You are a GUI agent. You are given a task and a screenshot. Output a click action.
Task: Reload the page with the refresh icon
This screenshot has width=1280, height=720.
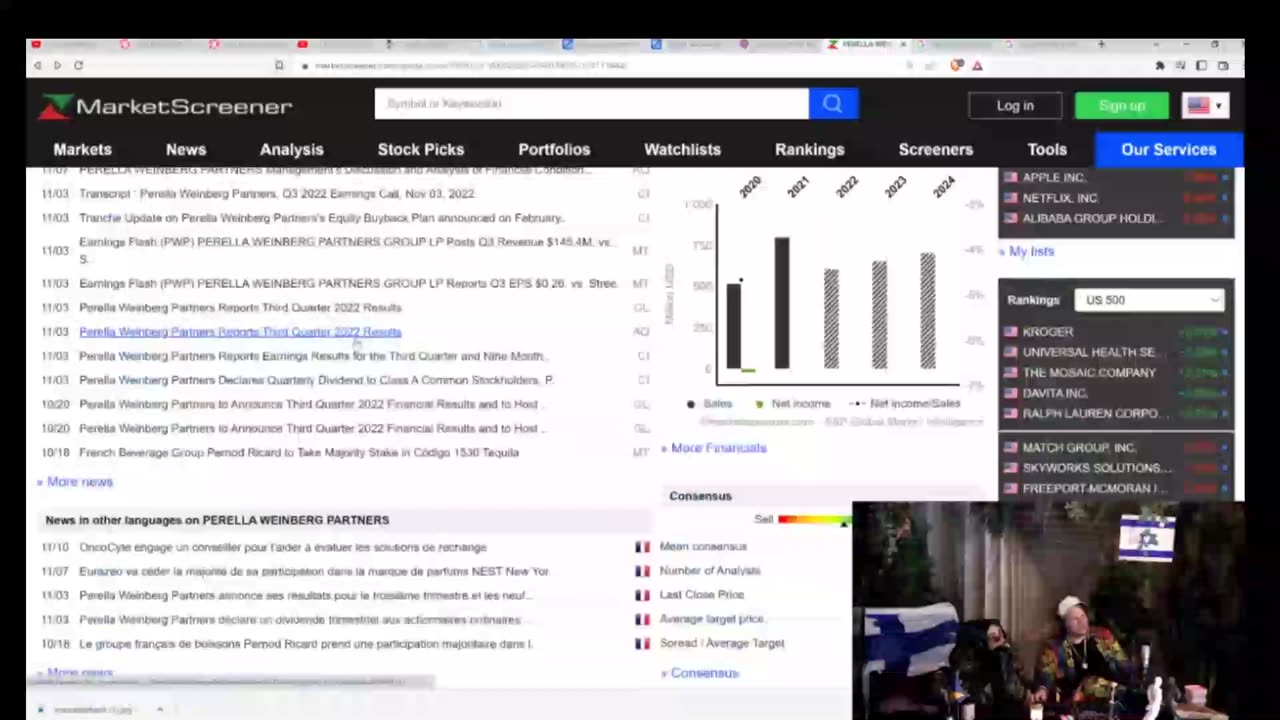click(x=78, y=66)
